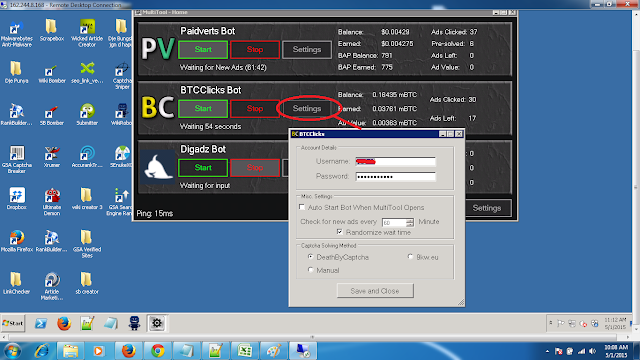Image resolution: width=640 pixels, height=360 pixels.
Task: Select the Dropbox desktop shortcut
Action: pyautogui.click(x=16, y=199)
